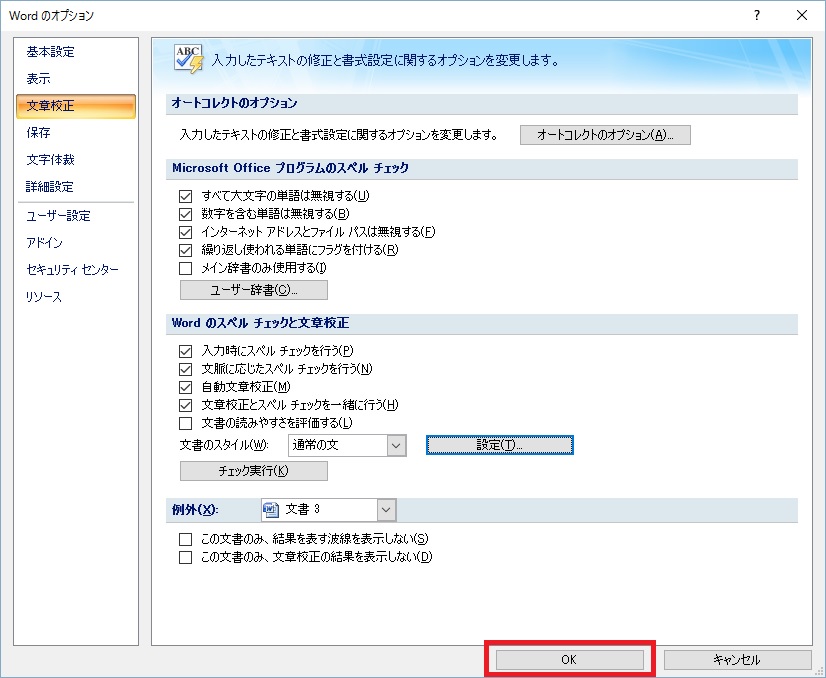Enable 文書の読みやすさを評価する checkbox
The image size is (826, 678).
click(185, 424)
